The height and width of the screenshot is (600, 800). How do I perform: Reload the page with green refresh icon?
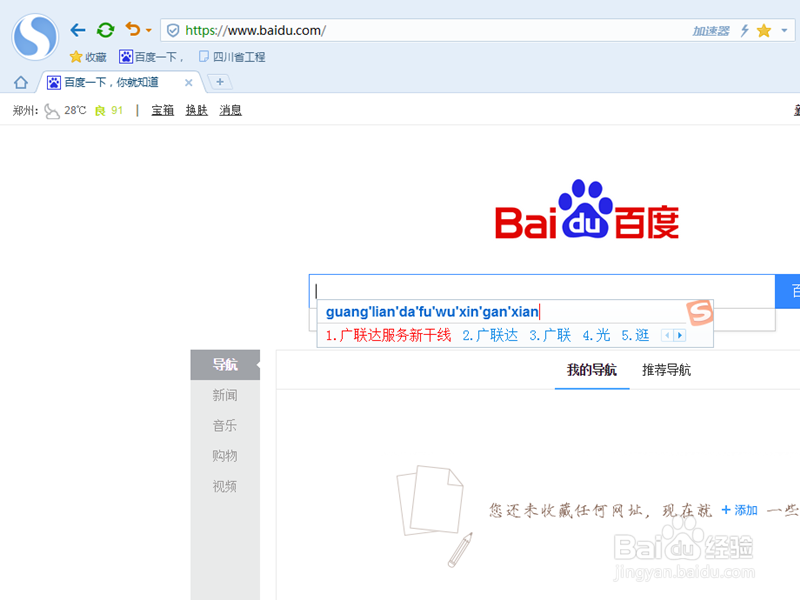tap(106, 30)
